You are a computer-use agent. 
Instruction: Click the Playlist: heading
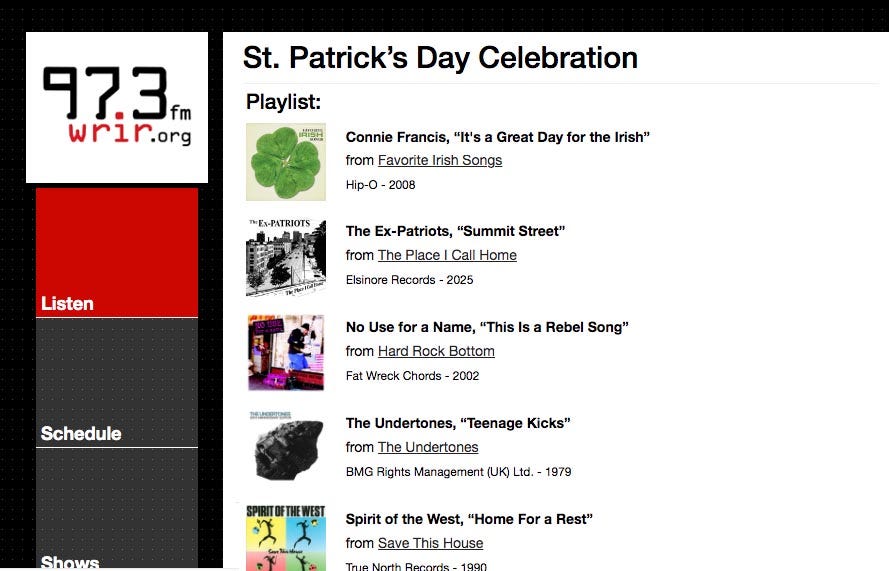click(283, 102)
